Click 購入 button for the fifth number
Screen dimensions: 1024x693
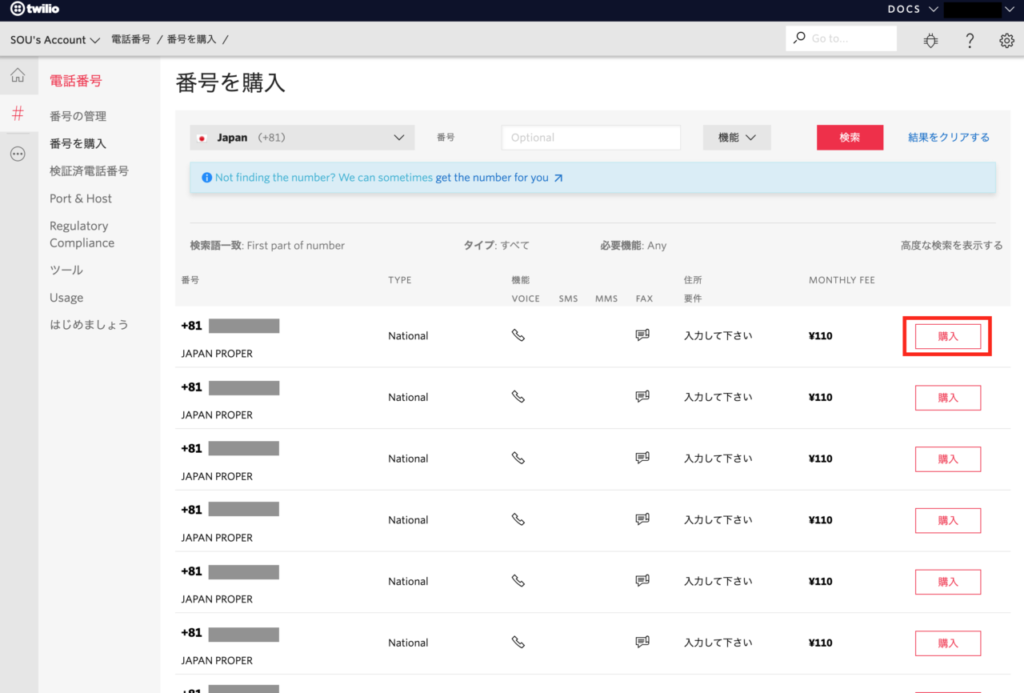click(948, 582)
